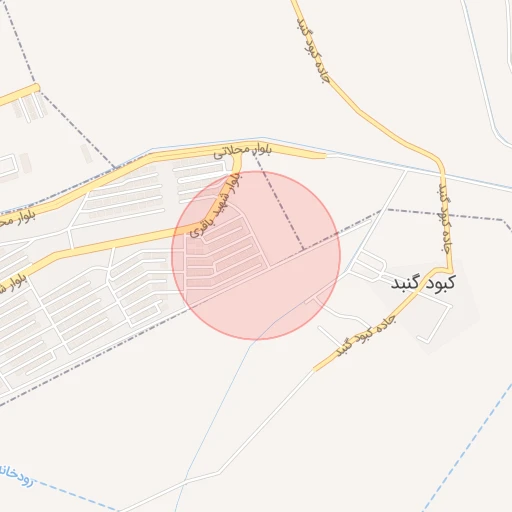Click the center of the red shaded circle
This screenshot has height=512, width=512.
point(256,256)
